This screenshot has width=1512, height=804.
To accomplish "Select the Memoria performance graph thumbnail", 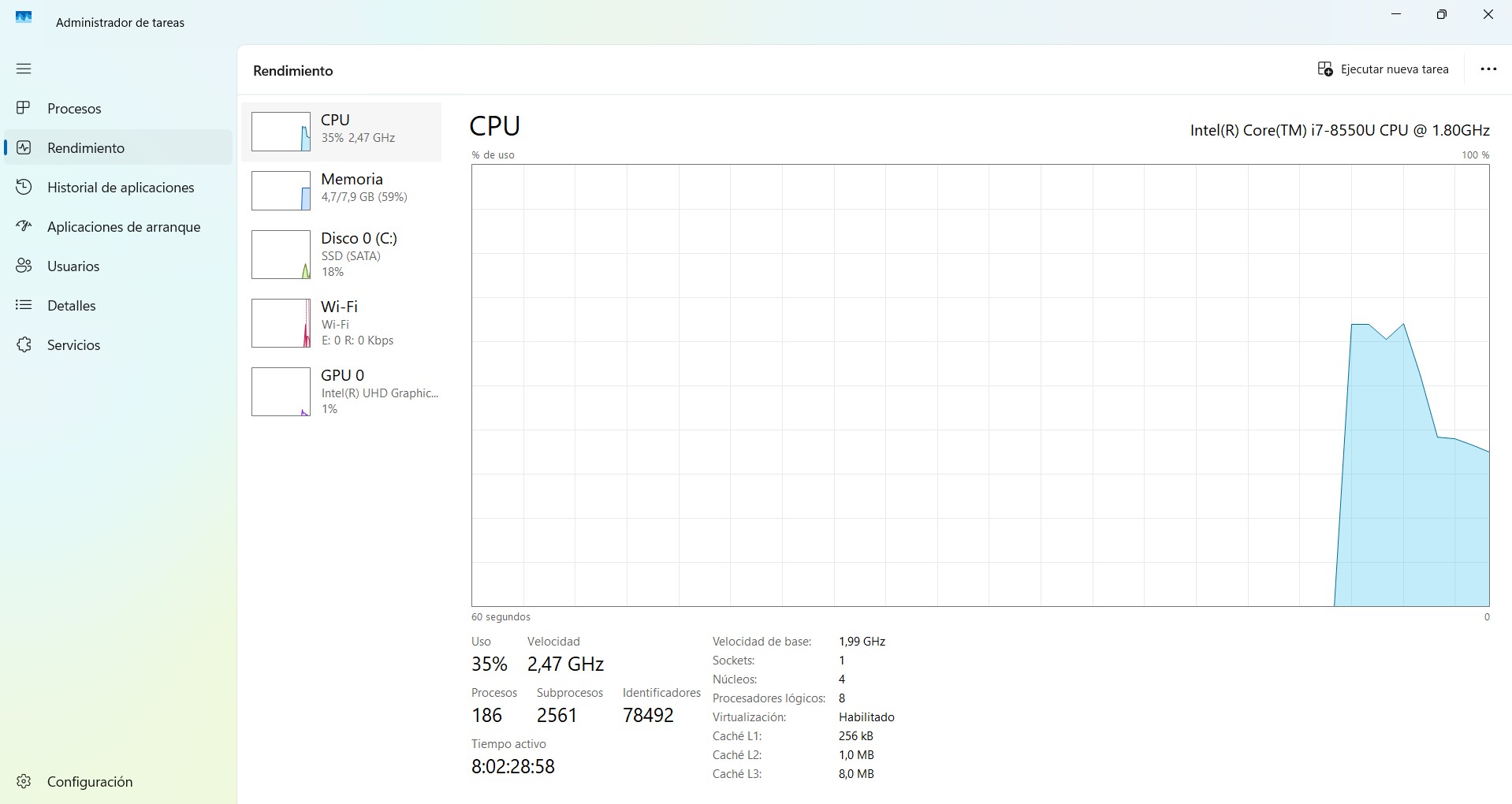I will [281, 191].
